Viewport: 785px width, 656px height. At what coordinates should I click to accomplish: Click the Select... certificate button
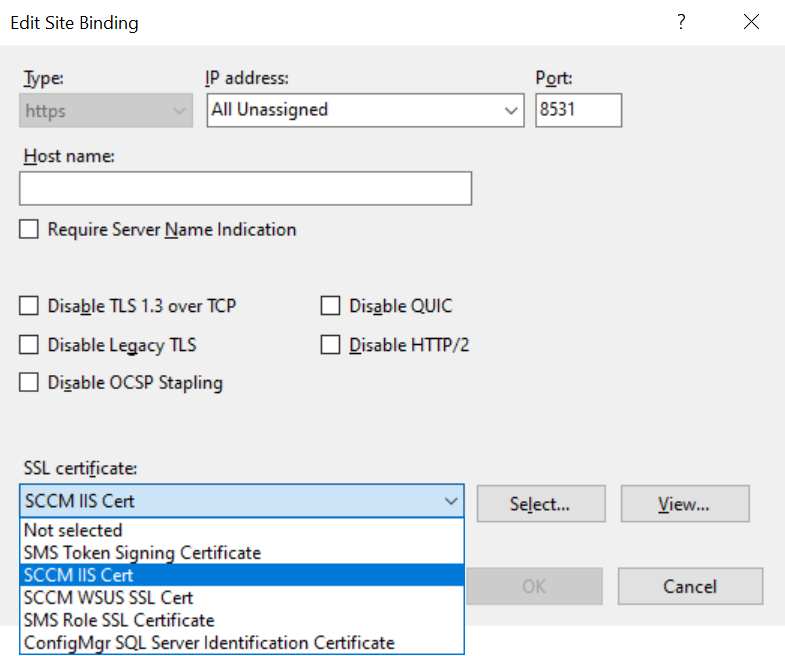click(x=541, y=504)
